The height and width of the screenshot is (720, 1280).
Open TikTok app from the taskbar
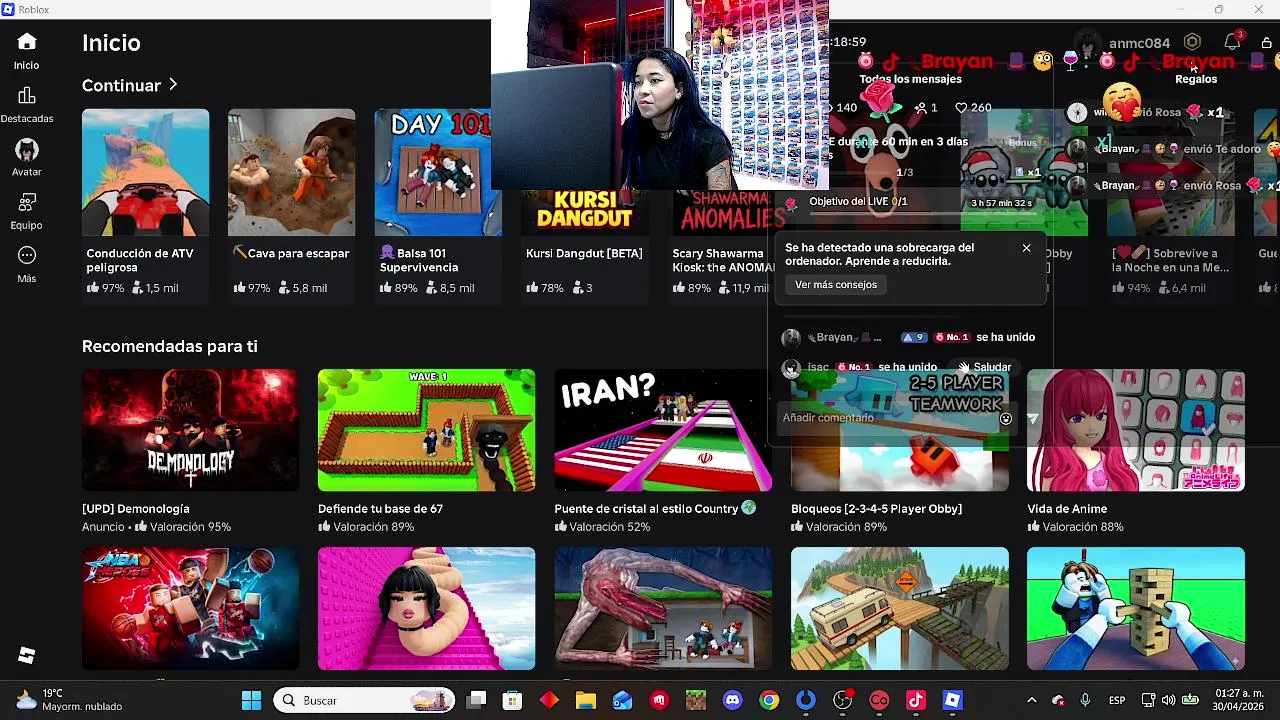tap(915, 700)
